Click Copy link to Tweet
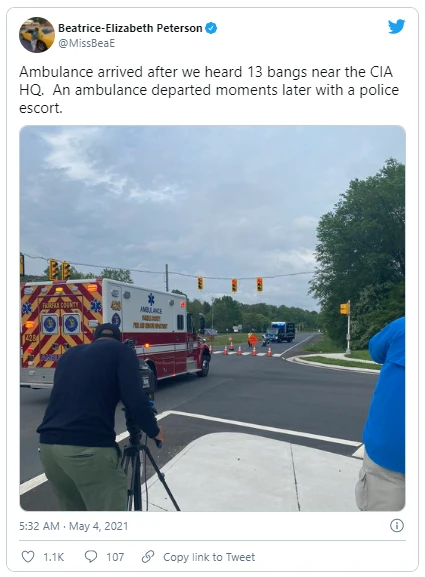The height and width of the screenshot is (577, 425). [209, 557]
